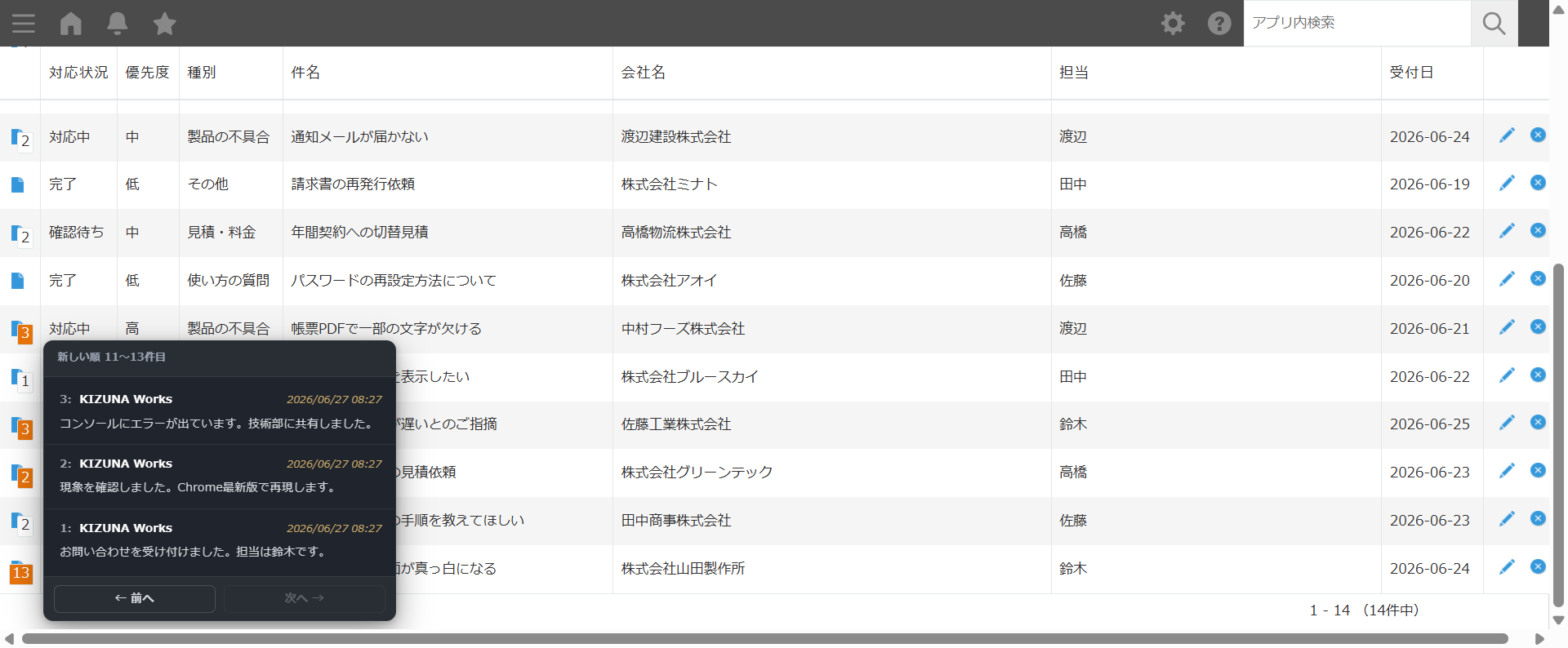Open notifications bell
This screenshot has height=648, width=1568.
pyautogui.click(x=118, y=23)
